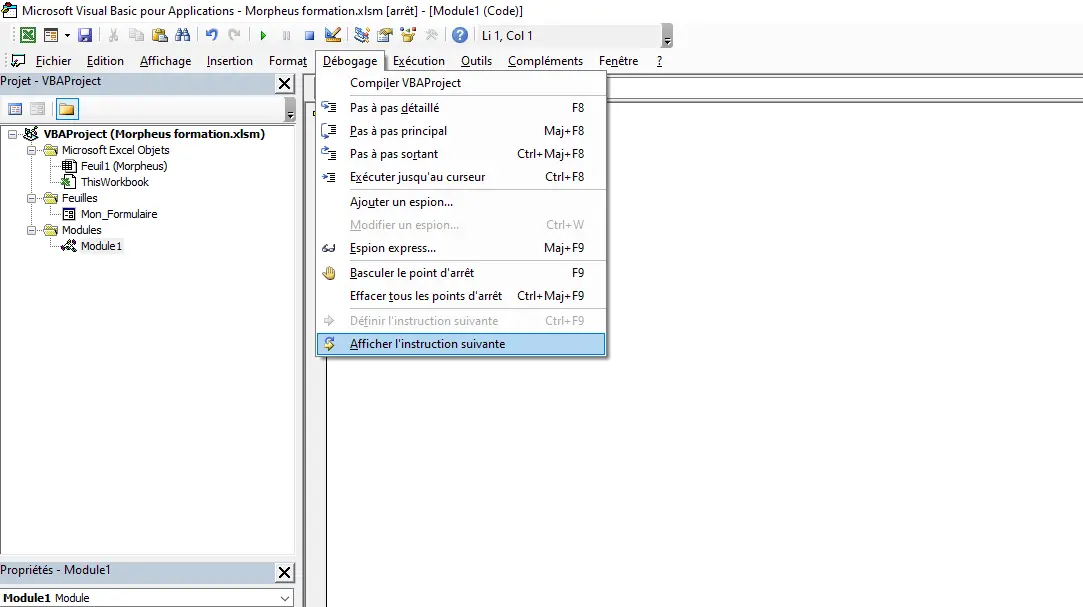Click the Paste clipboard icon
Viewport: 1083px width, 607px height.
click(160, 35)
